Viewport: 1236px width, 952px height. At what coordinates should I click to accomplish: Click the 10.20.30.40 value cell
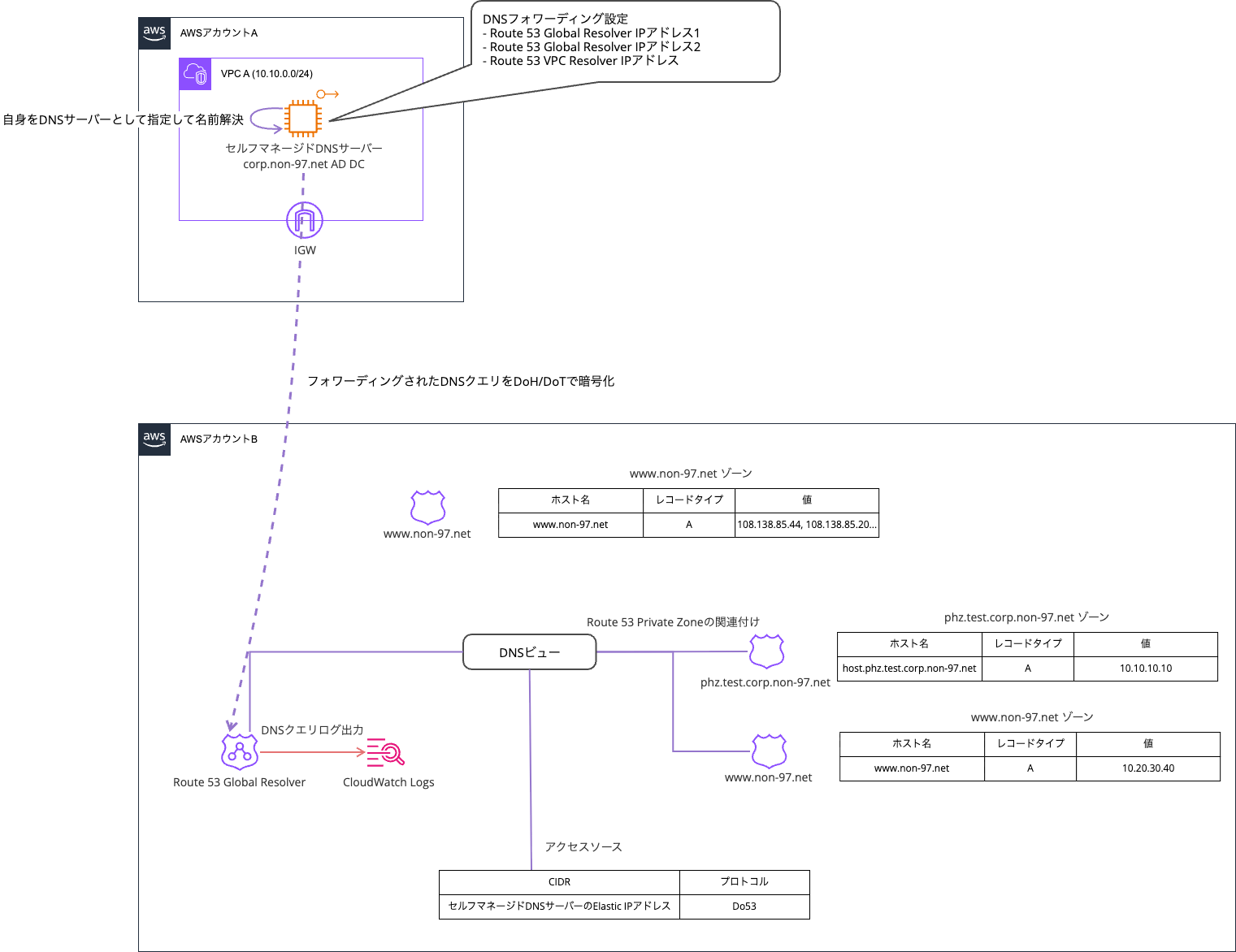point(1147,768)
